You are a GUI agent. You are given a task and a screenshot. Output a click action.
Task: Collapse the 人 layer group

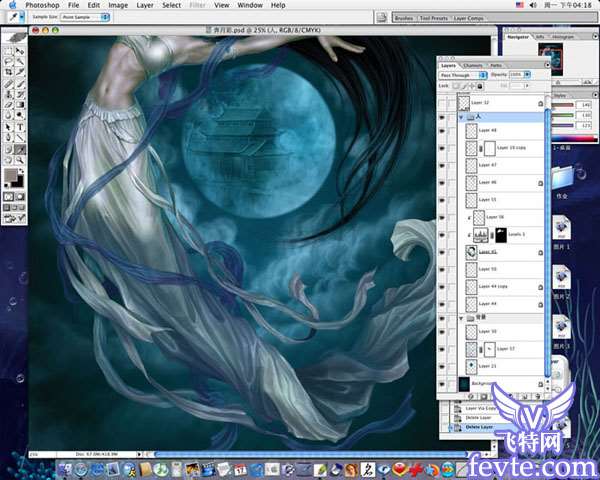click(x=461, y=117)
